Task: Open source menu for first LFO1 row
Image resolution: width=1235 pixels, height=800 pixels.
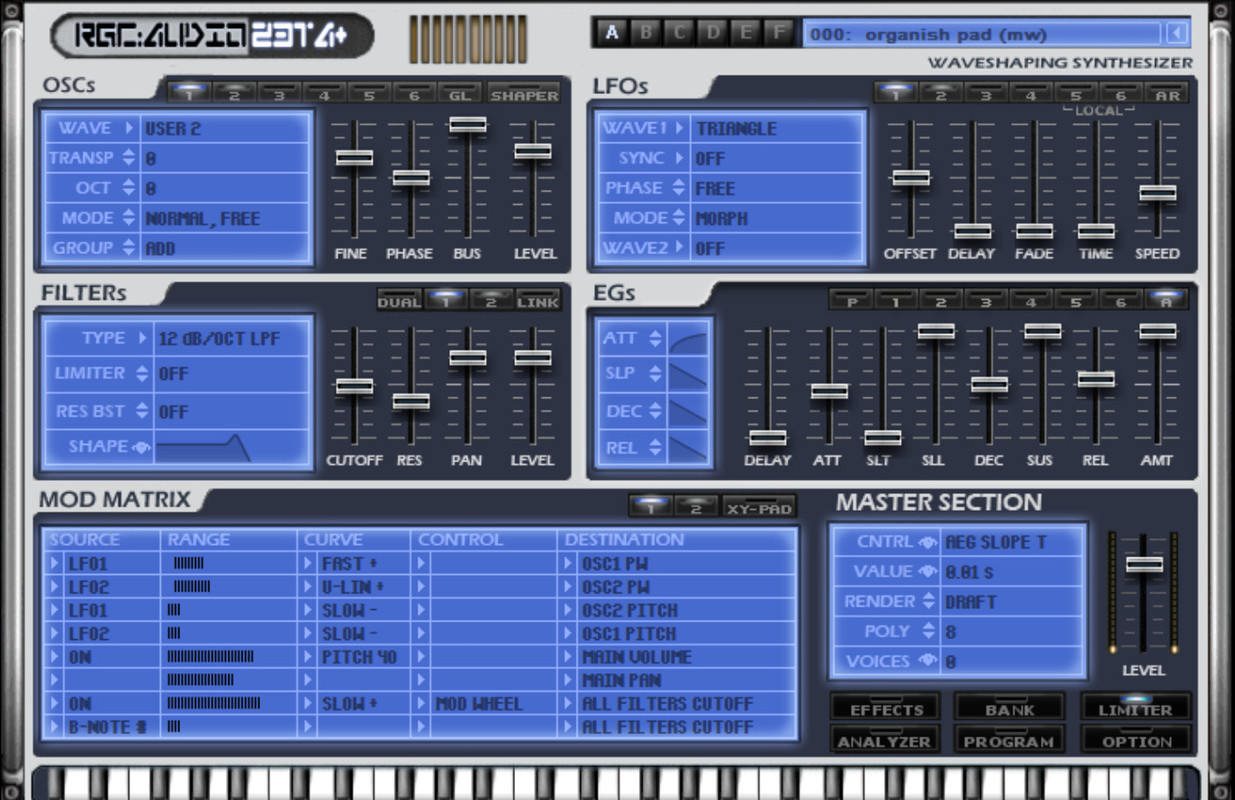Action: [x=56, y=564]
